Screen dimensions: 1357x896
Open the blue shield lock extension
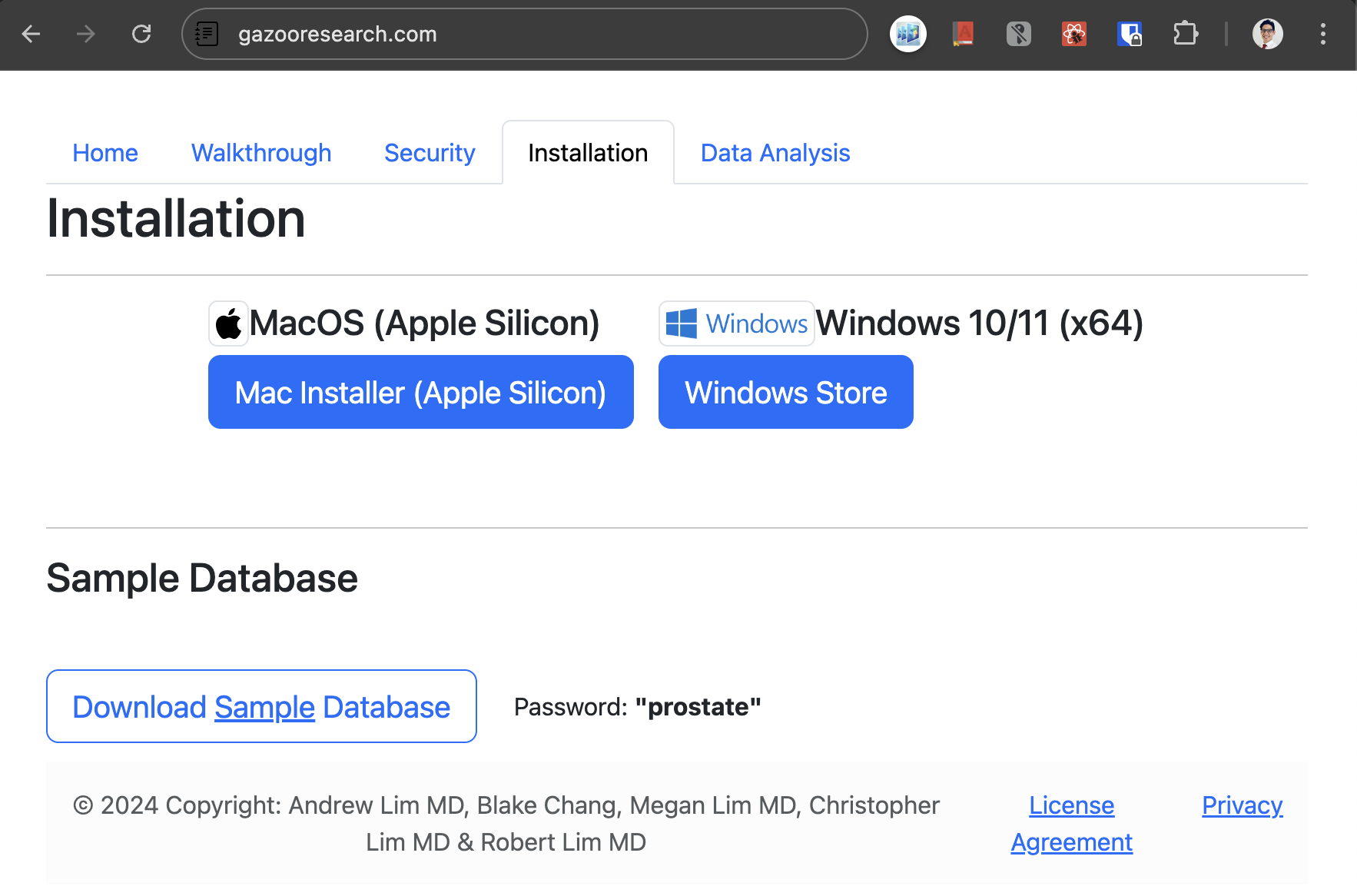coord(1129,34)
